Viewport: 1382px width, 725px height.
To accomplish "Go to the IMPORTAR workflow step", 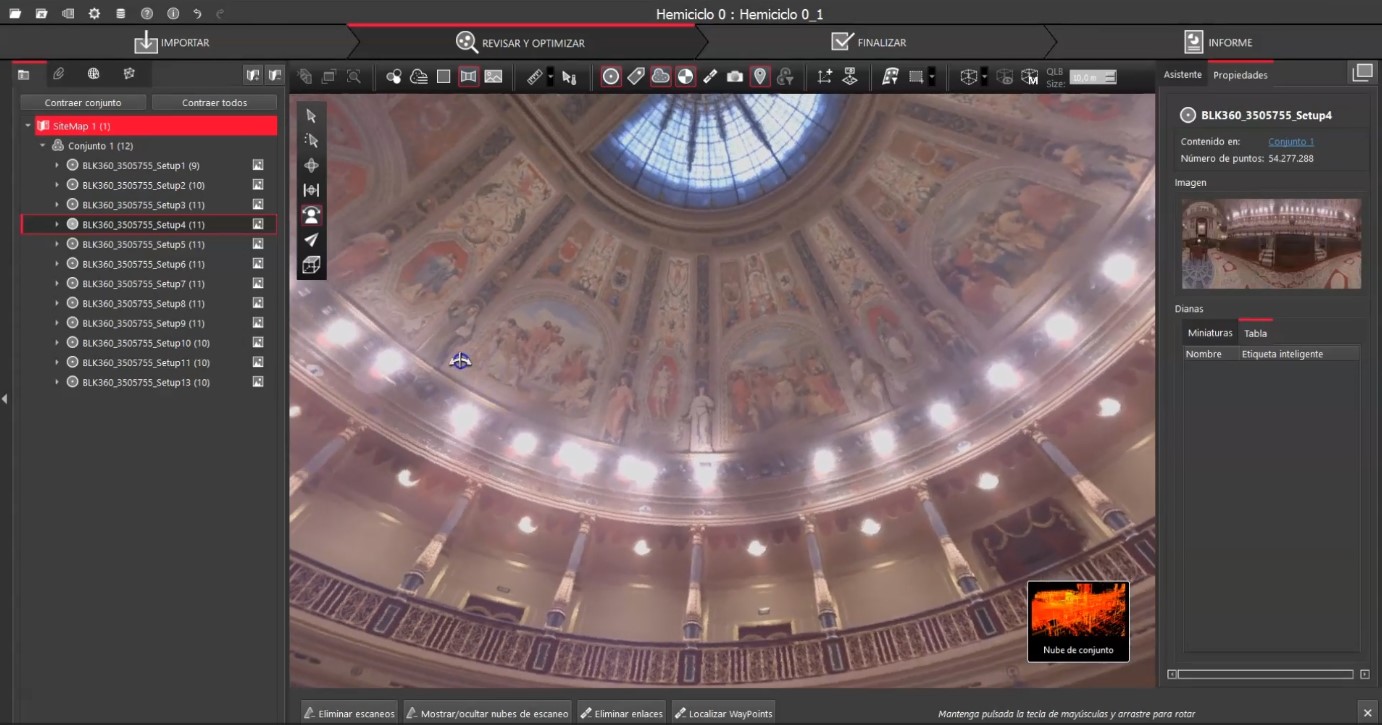I will point(172,42).
